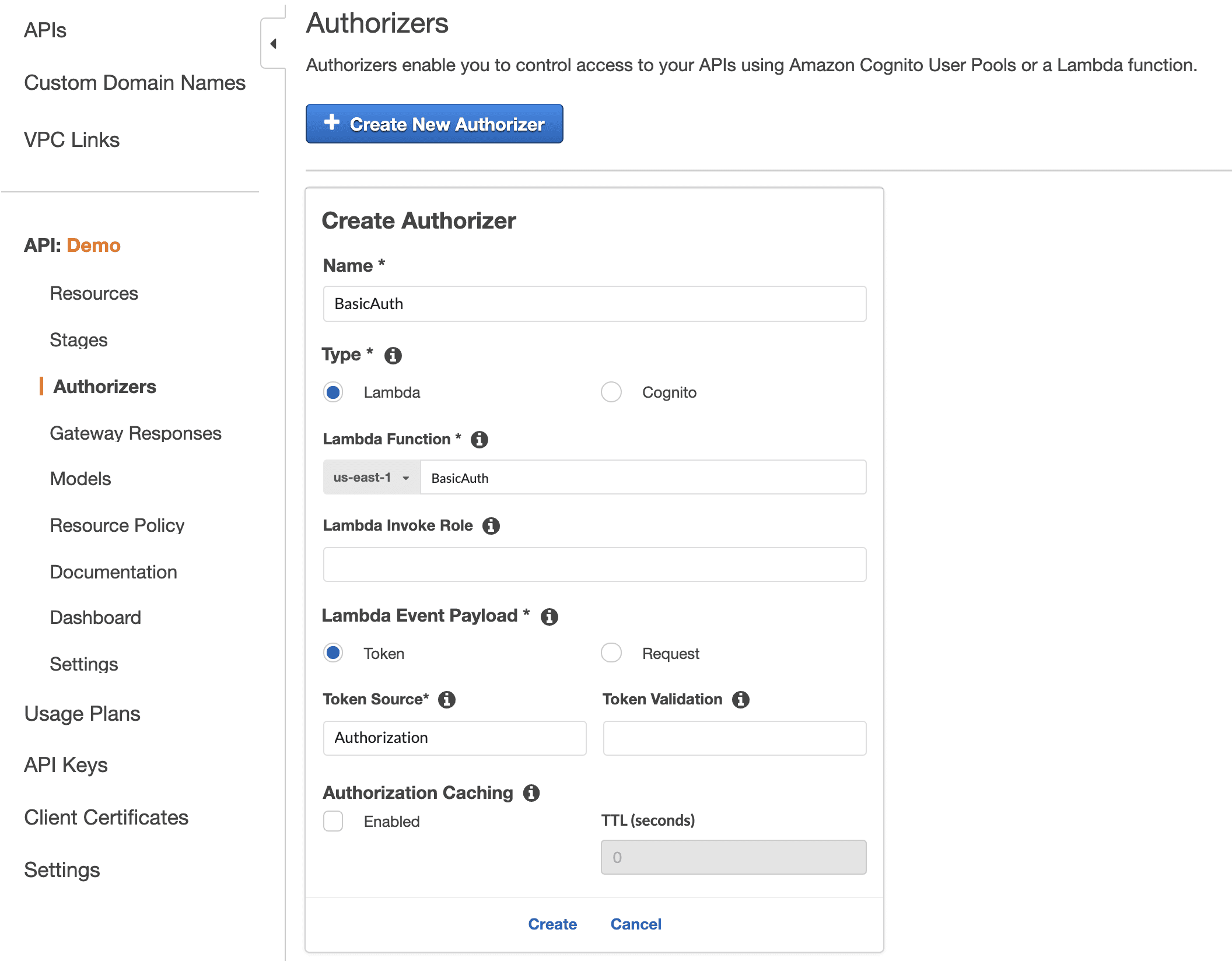
Task: Click the Create New Authorizer button
Action: click(434, 124)
